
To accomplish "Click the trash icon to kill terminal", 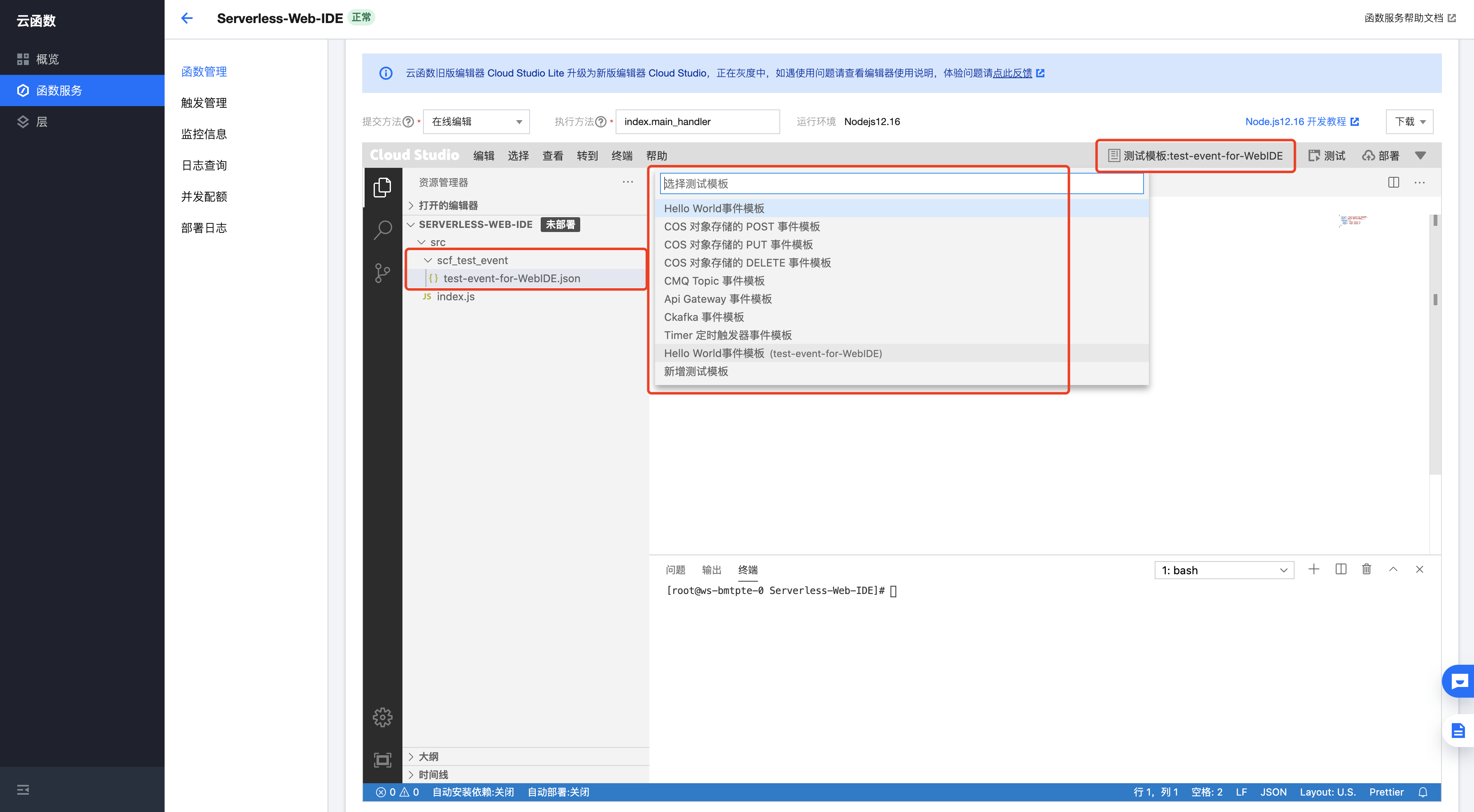I will 1367,569.
